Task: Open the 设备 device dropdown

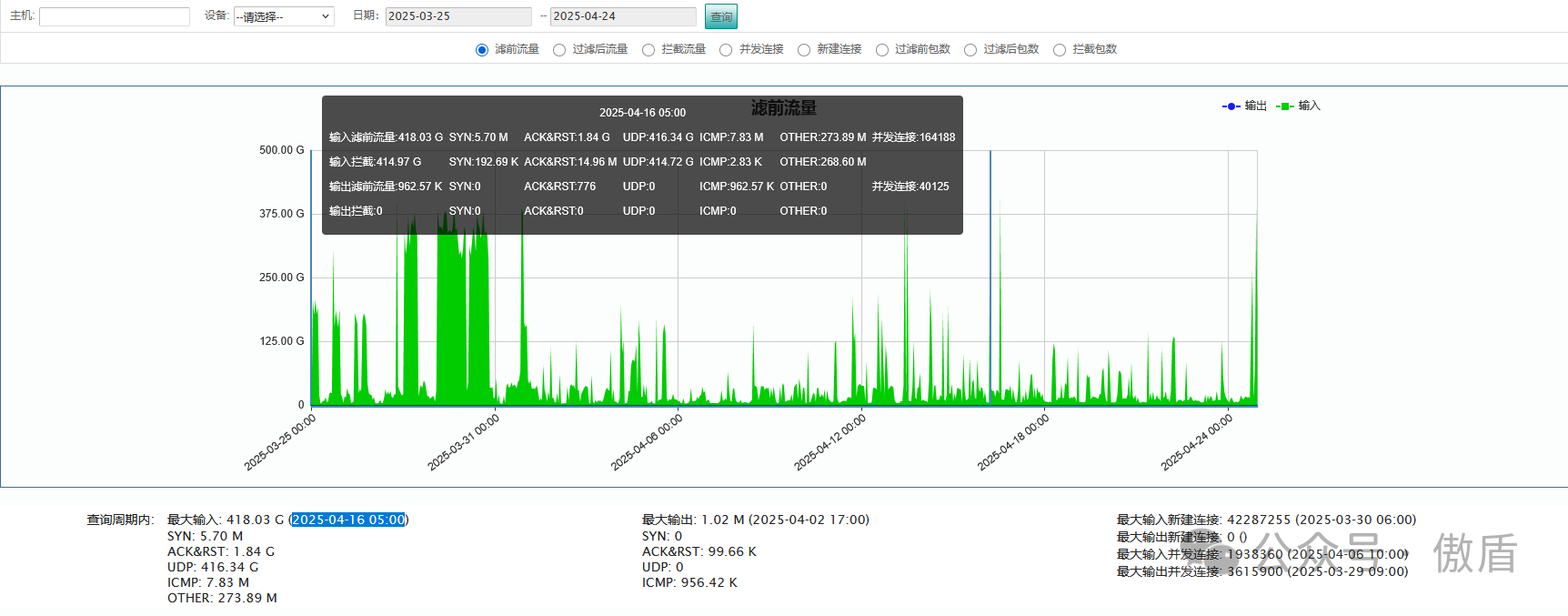Action: pyautogui.click(x=284, y=16)
